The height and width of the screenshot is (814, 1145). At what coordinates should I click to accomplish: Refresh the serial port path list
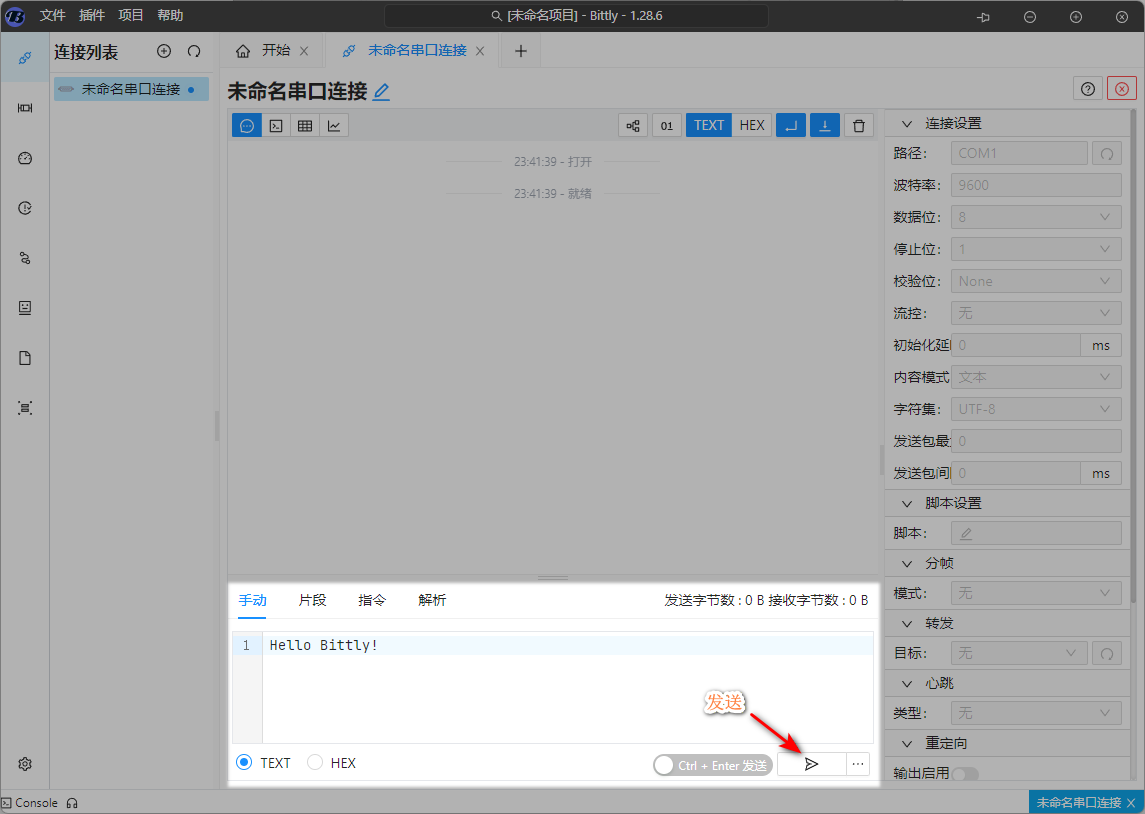(x=1106, y=153)
